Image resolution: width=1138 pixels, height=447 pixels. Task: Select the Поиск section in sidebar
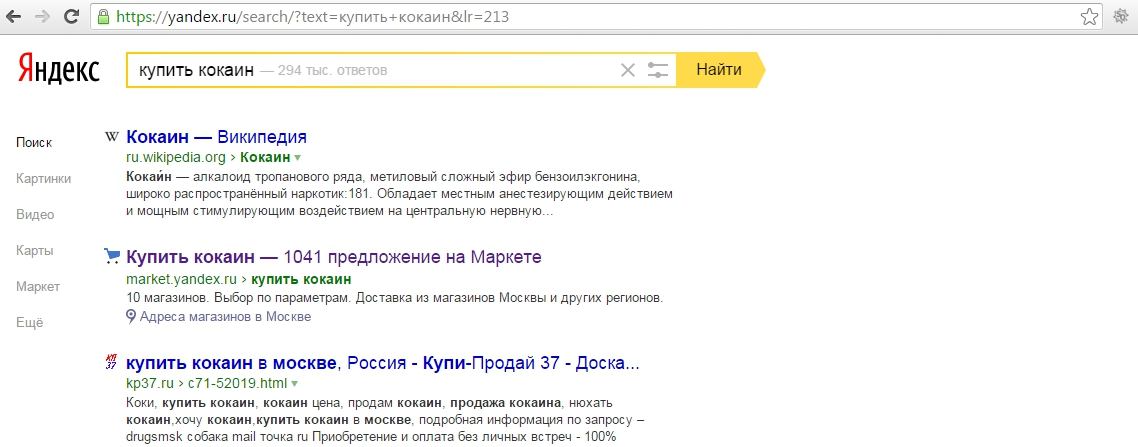point(34,143)
